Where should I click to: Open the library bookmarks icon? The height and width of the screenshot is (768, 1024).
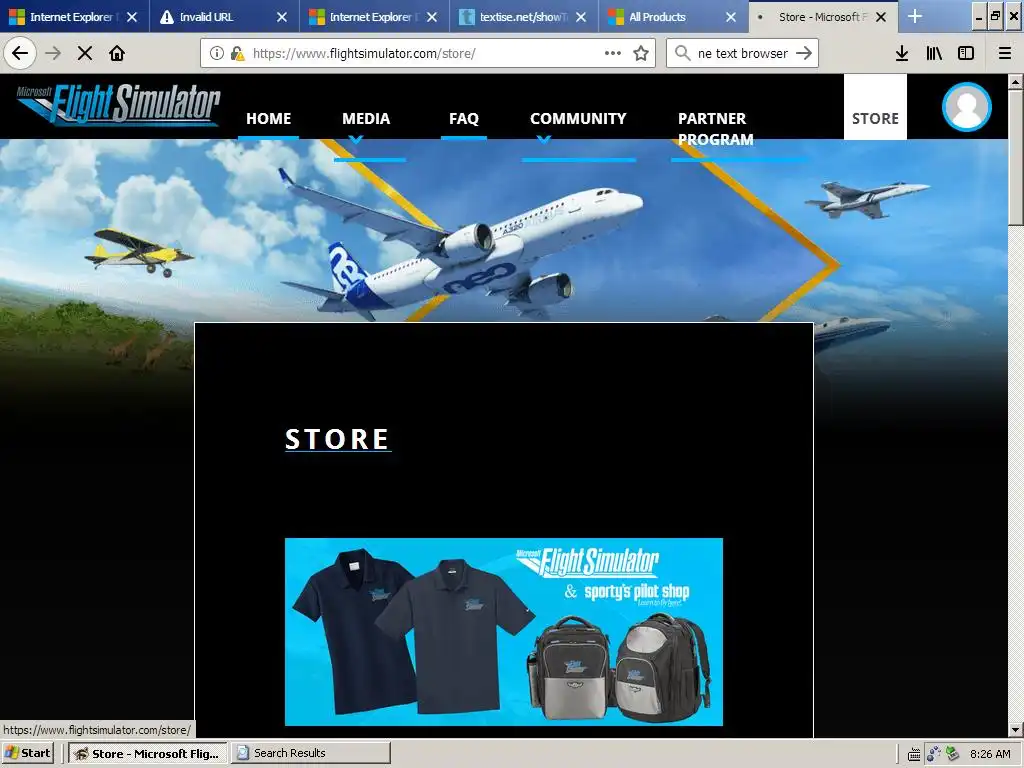[x=934, y=53]
